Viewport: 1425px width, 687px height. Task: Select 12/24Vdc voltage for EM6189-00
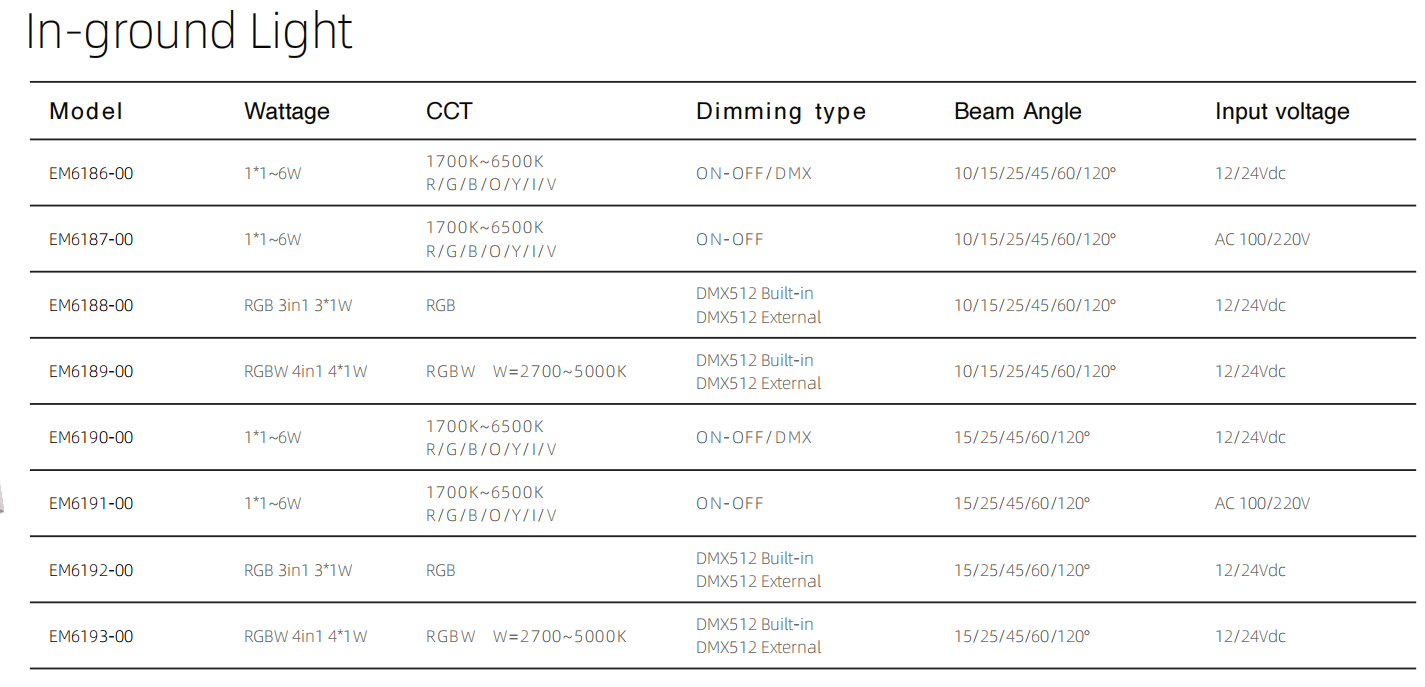click(x=1250, y=371)
